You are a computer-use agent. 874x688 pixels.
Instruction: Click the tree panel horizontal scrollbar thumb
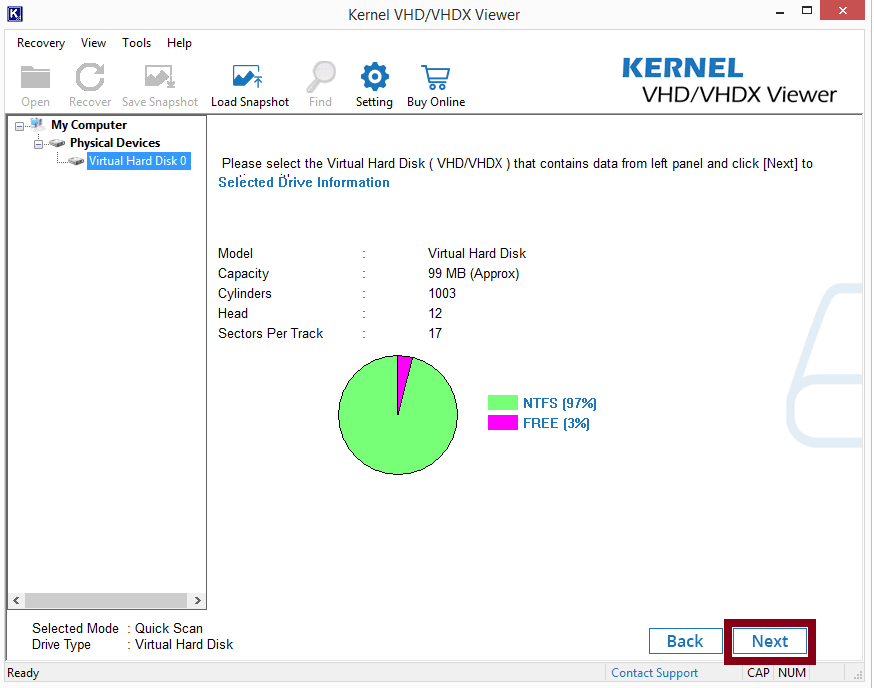coord(106,600)
